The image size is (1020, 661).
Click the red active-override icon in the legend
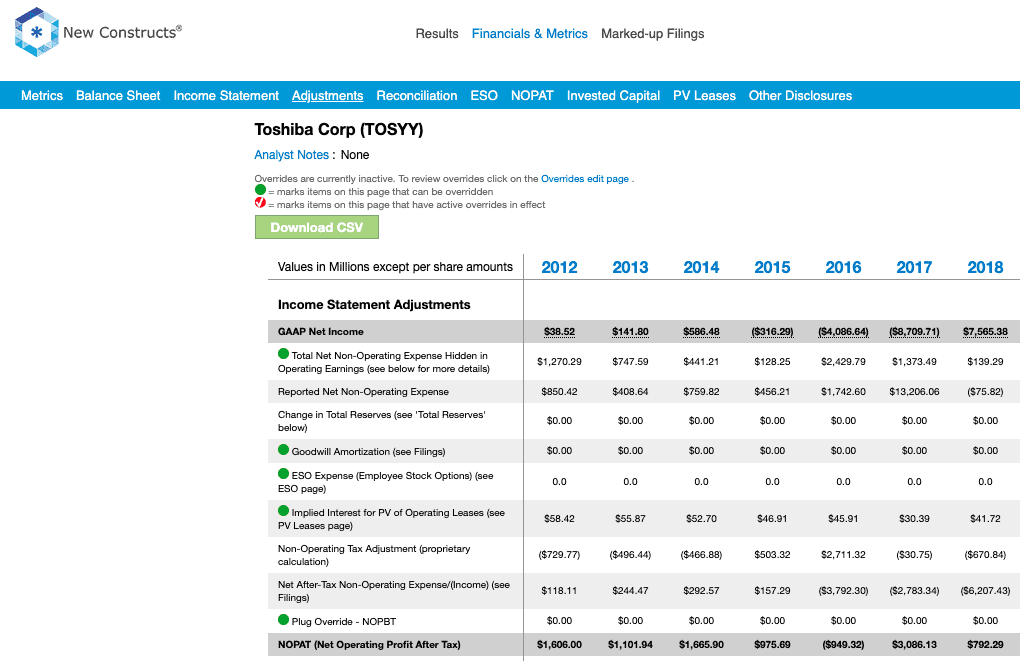point(260,203)
